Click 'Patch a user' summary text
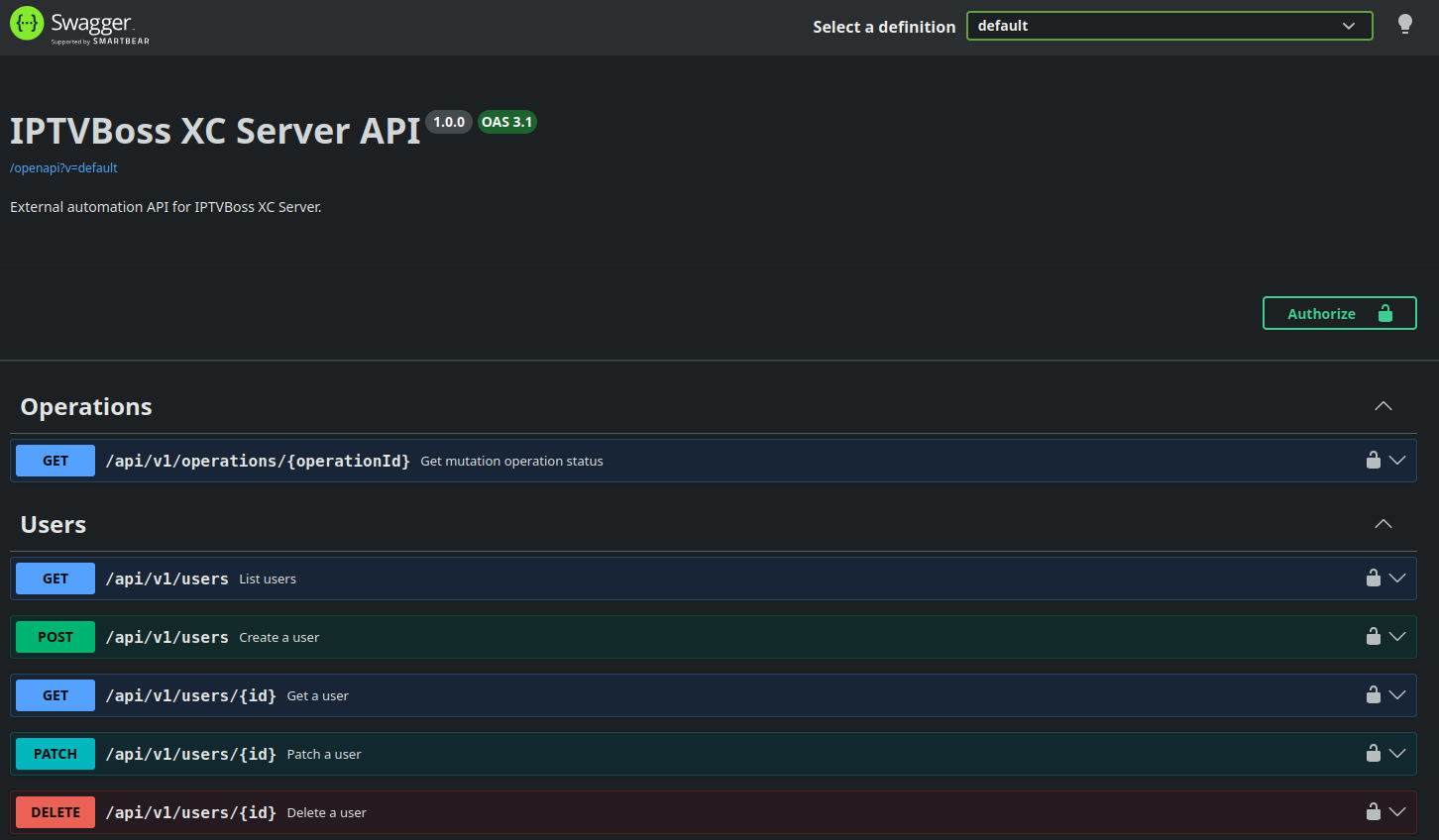 [x=324, y=755]
